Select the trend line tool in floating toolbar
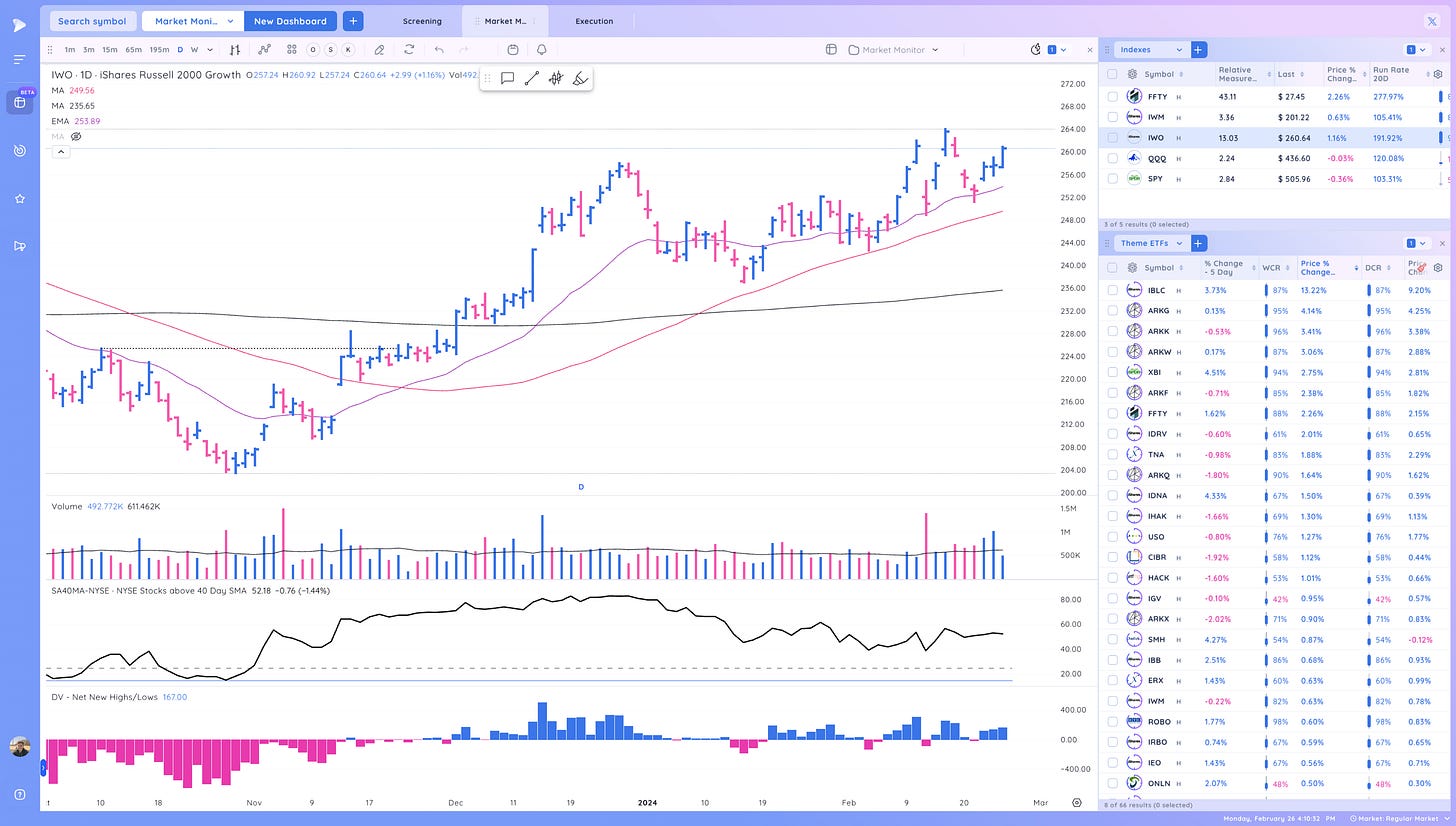Image resolution: width=1456 pixels, height=826 pixels. 532,78
